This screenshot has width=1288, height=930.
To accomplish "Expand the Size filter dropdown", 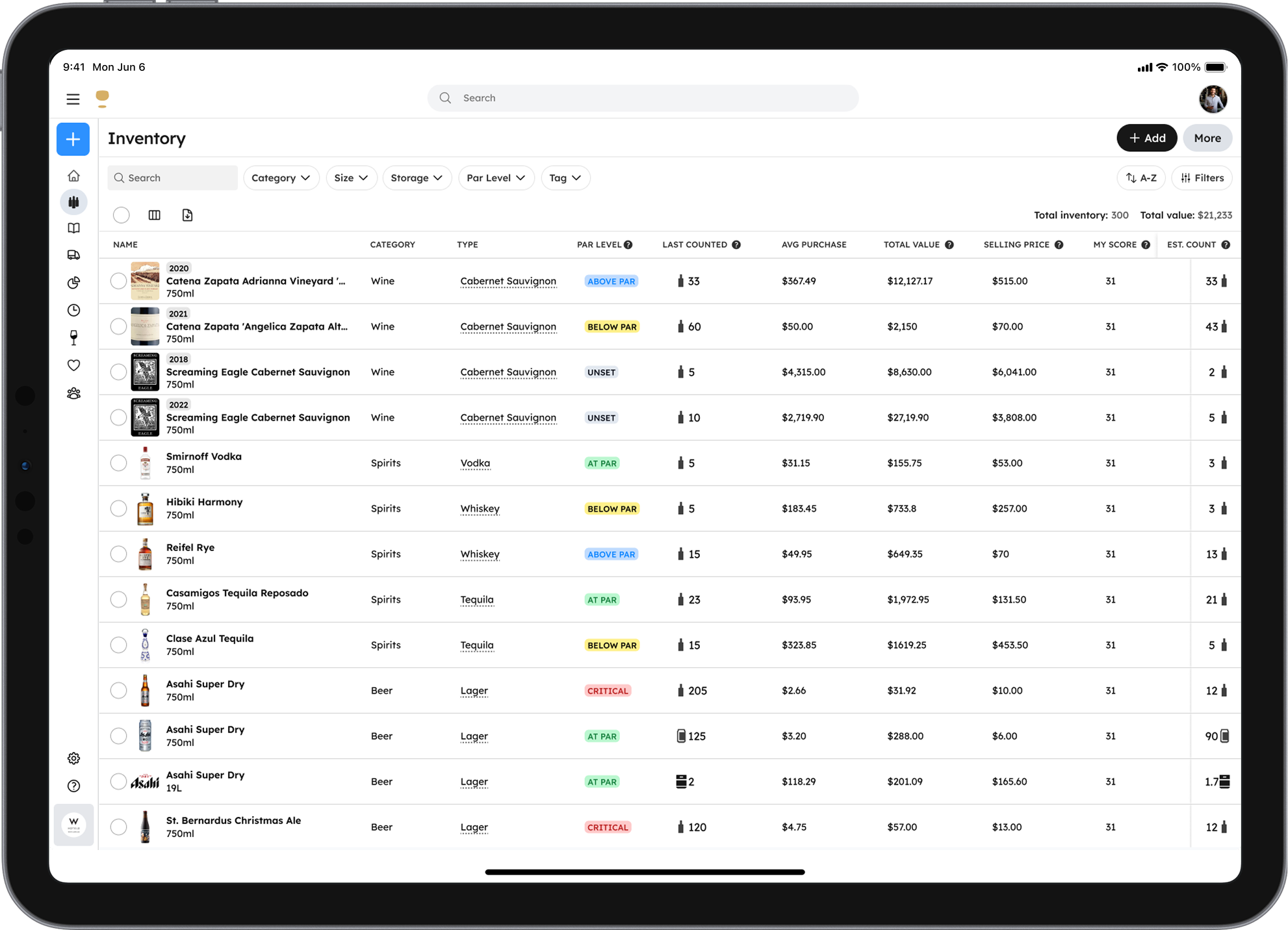I will pyautogui.click(x=351, y=178).
